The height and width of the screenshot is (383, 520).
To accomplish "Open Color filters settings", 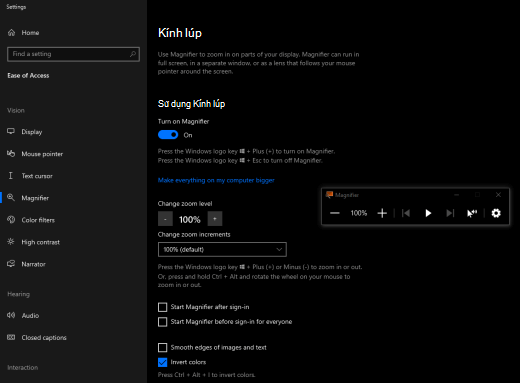I will tap(31, 220).
